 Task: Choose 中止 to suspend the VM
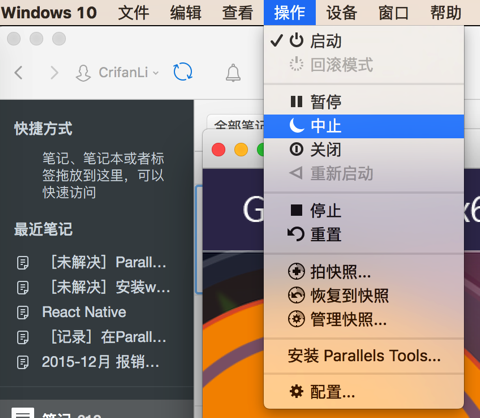click(364, 126)
